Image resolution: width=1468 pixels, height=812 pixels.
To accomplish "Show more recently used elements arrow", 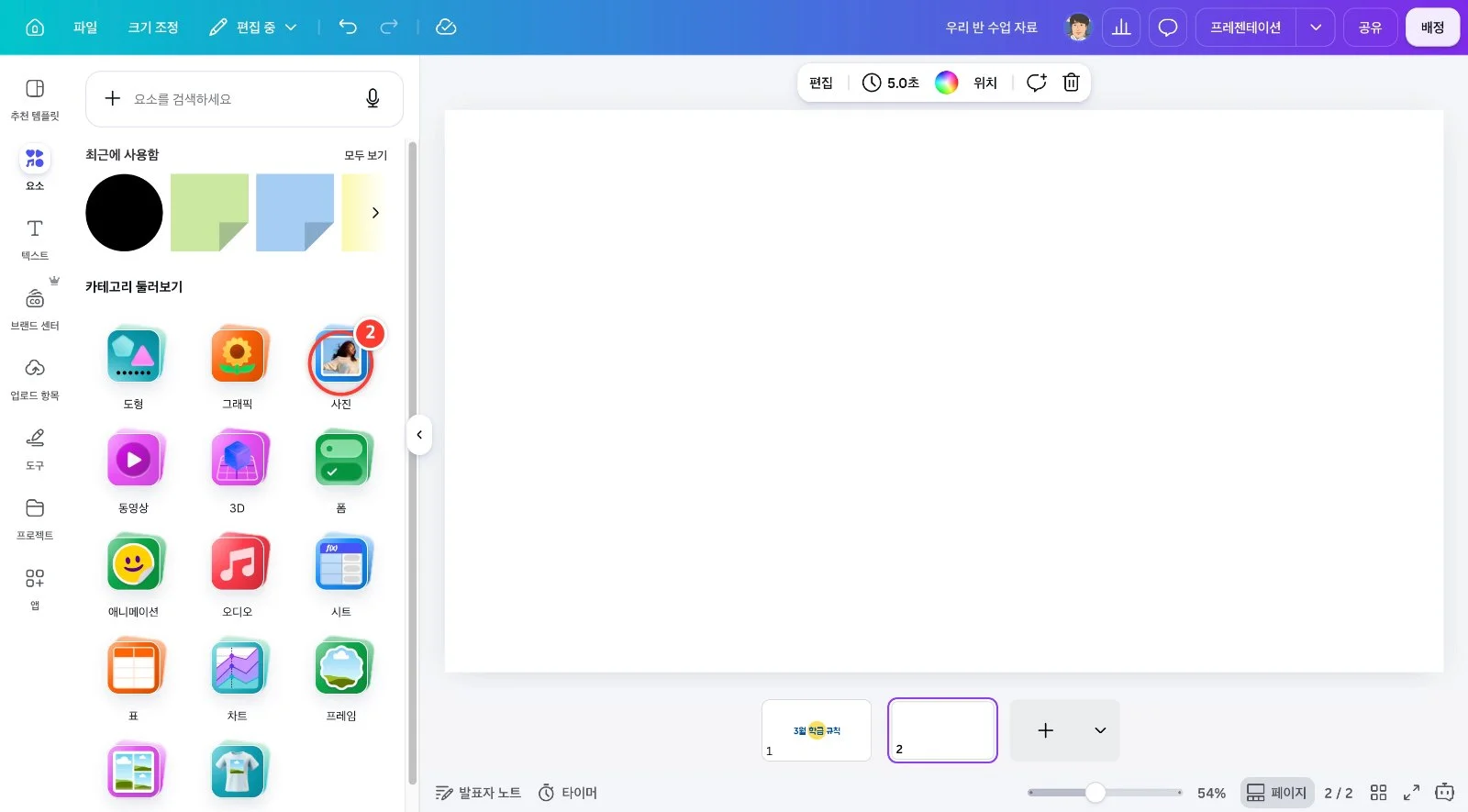I will pos(375,213).
